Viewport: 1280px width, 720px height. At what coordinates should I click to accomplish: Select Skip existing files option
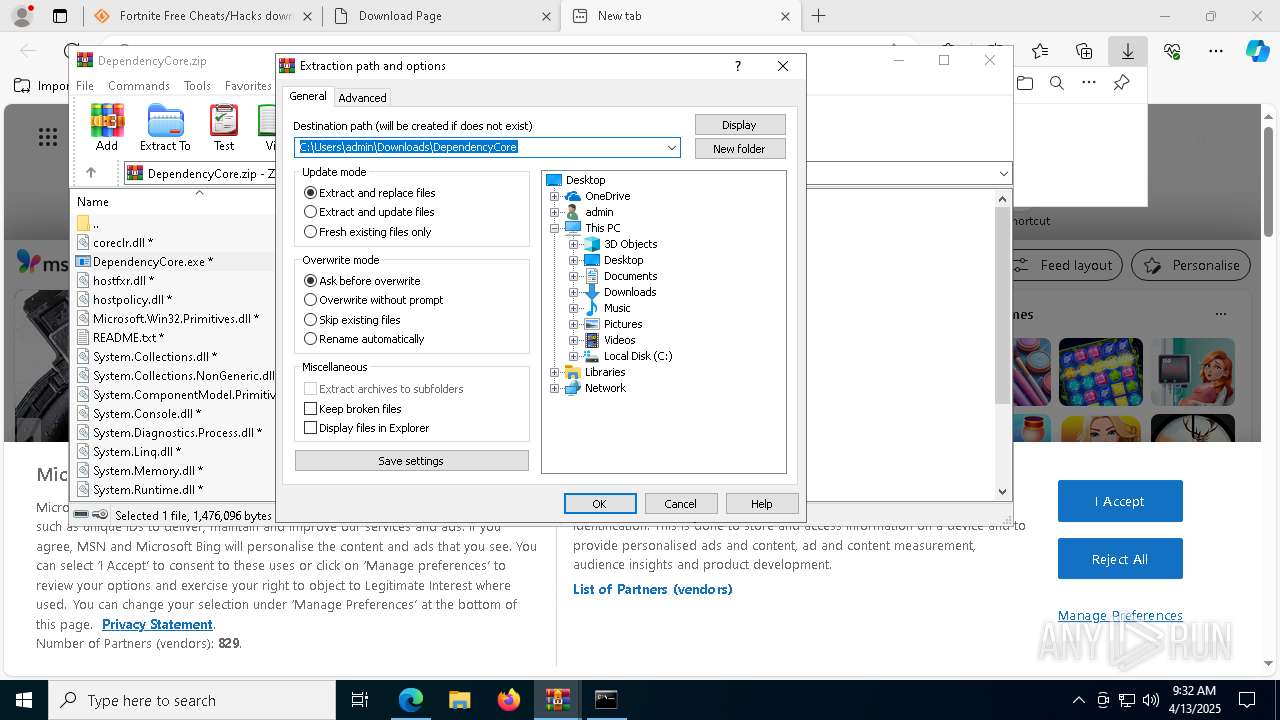tap(352, 320)
